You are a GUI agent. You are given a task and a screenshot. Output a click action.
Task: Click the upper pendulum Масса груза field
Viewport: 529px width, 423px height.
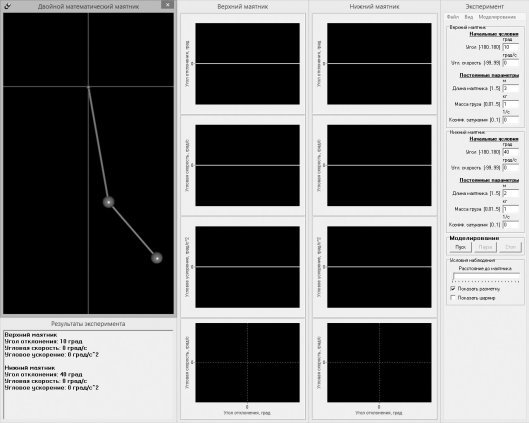510,104
